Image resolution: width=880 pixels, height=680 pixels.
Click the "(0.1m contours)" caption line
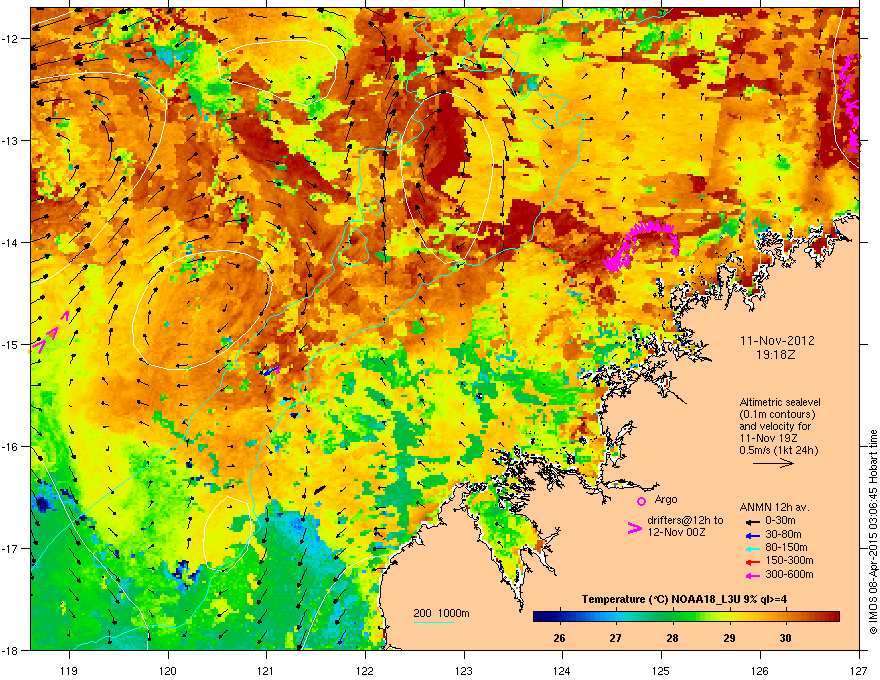pyautogui.click(x=777, y=415)
